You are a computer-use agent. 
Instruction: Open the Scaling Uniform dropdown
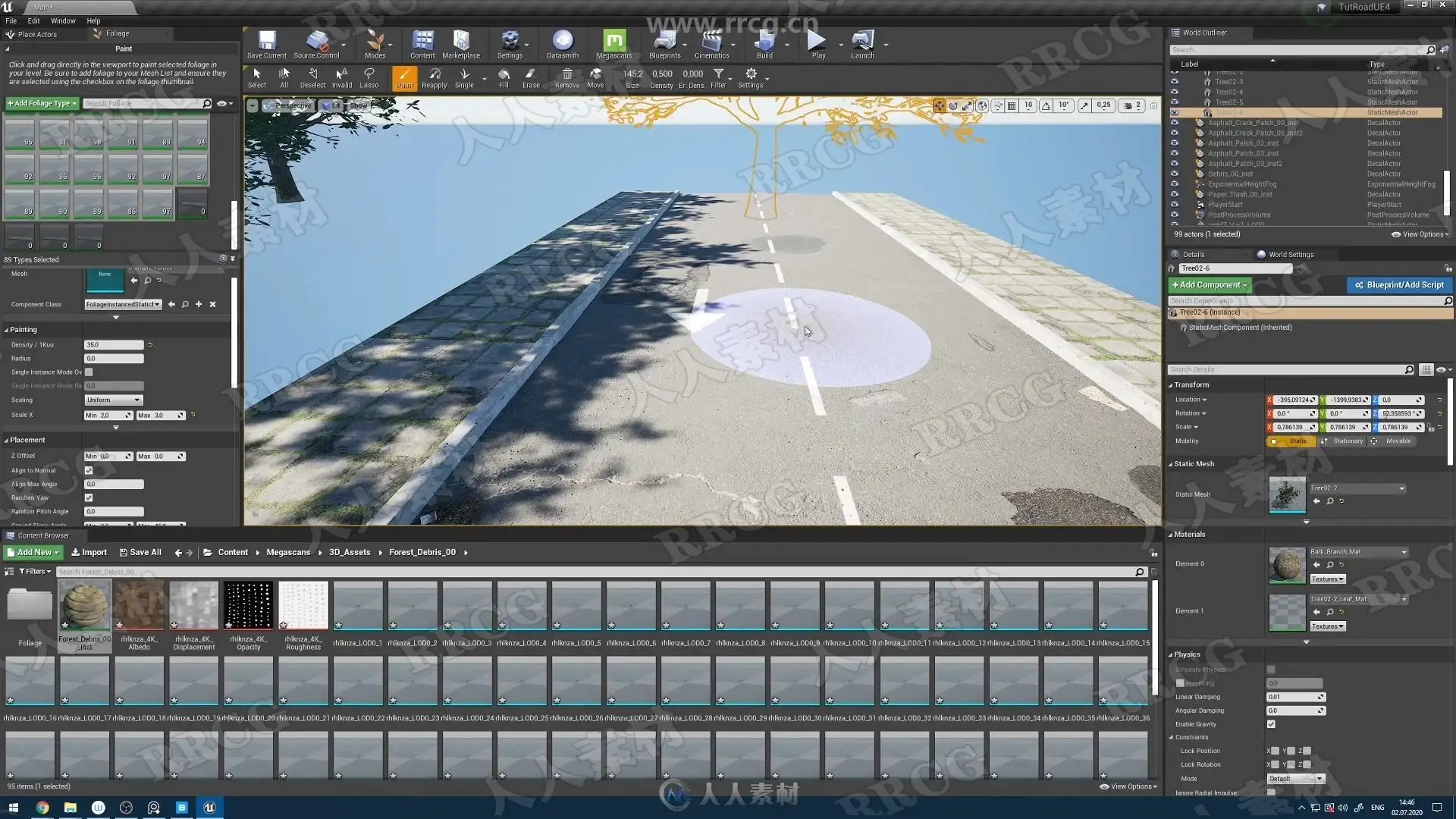114,400
